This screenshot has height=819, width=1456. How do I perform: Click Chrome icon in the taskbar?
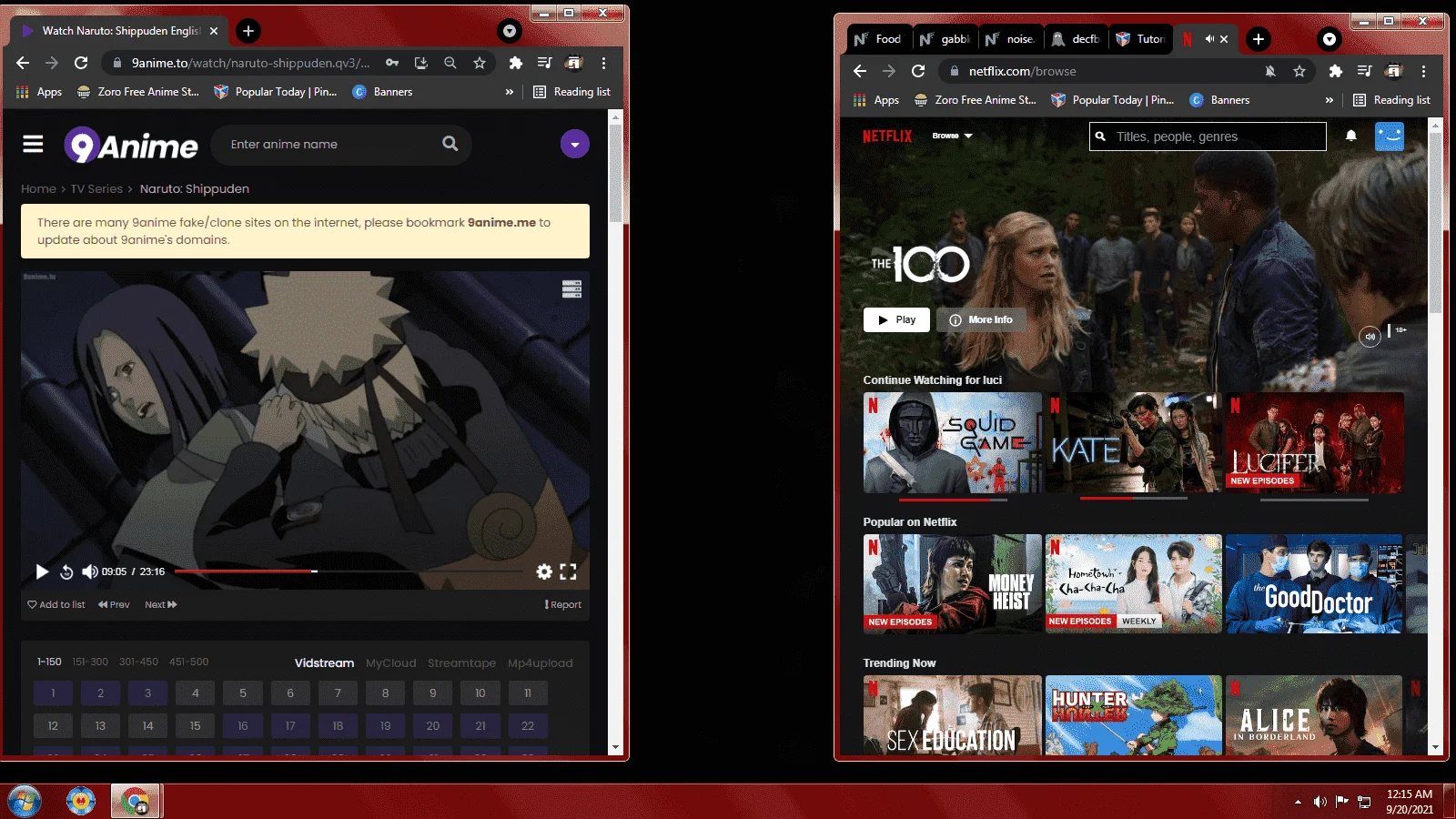pyautogui.click(x=136, y=801)
